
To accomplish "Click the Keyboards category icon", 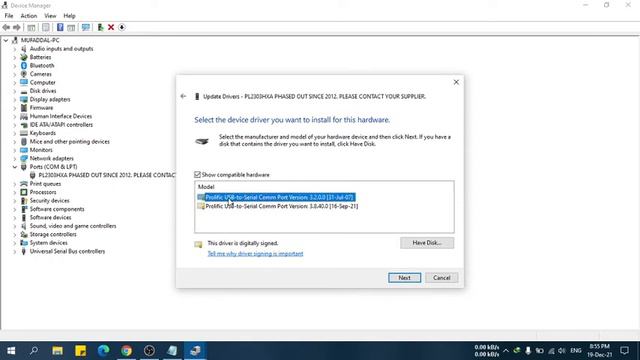I will [24, 133].
